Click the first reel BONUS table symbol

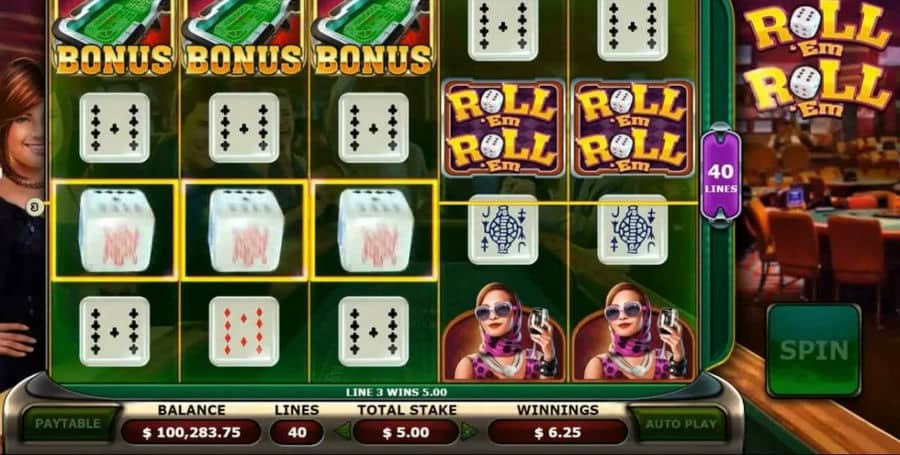click(114, 38)
